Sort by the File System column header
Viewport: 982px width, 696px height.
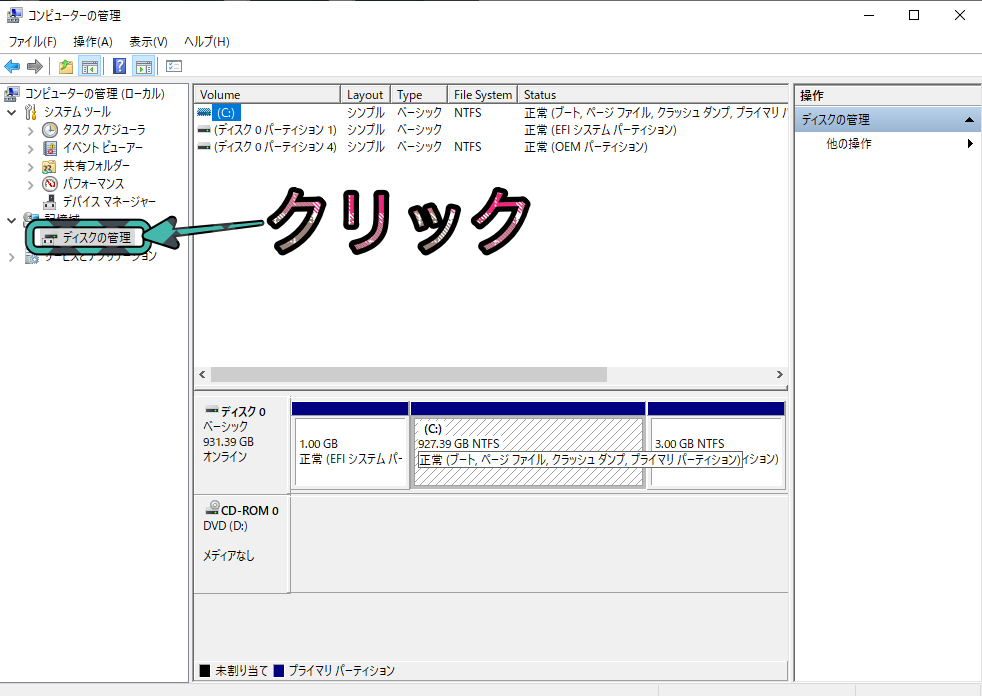[483, 95]
